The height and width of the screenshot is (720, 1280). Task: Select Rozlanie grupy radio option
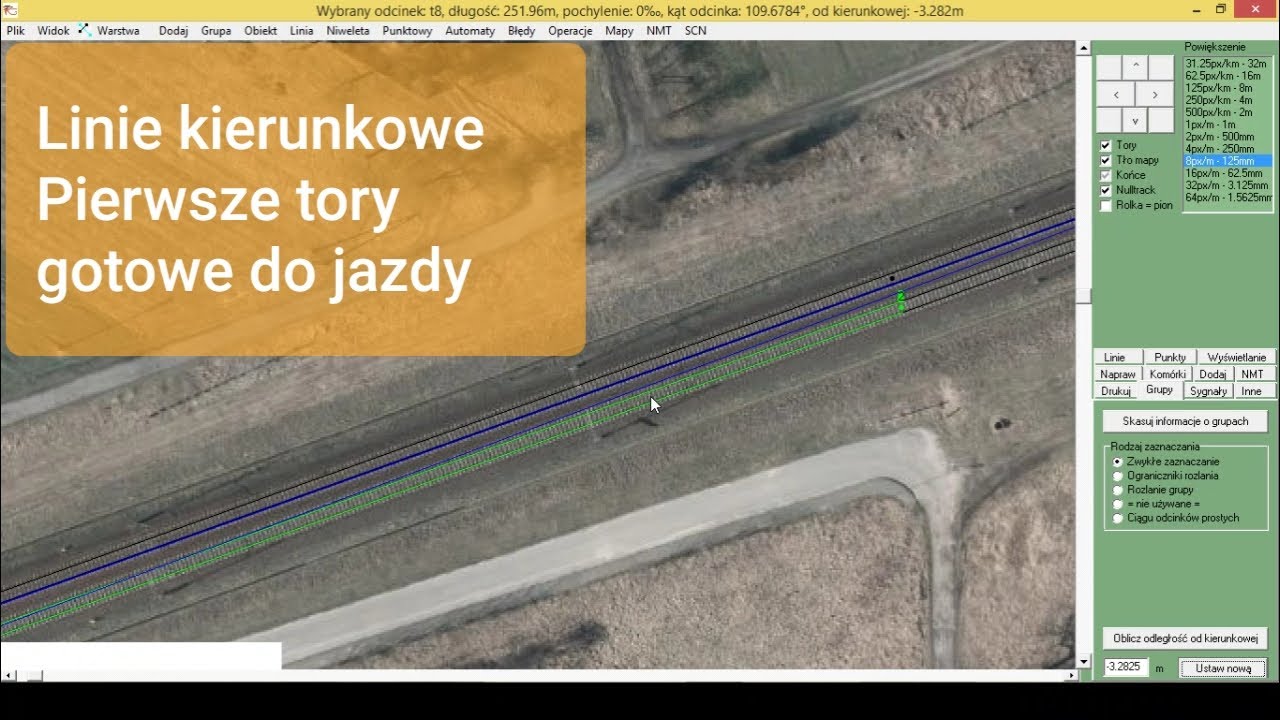[x=1118, y=490]
